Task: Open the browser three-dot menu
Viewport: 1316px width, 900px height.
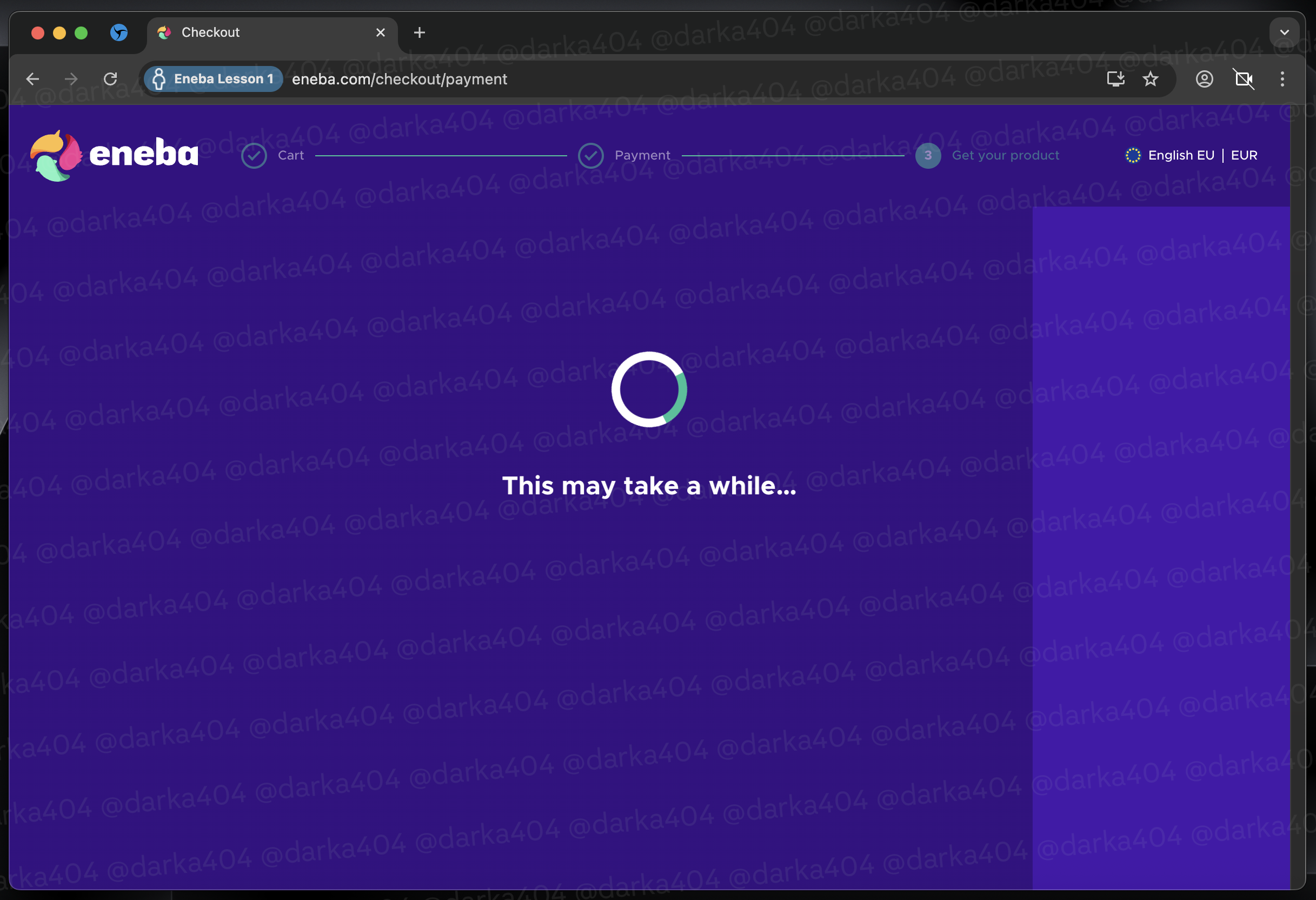Action: (x=1282, y=79)
